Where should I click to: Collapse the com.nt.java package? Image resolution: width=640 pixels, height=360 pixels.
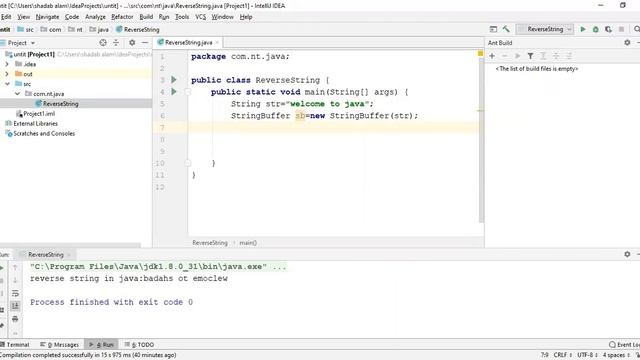click(x=17, y=94)
